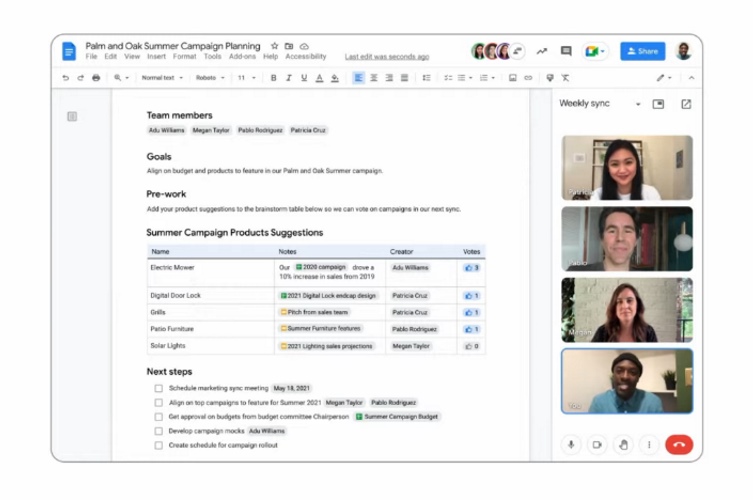Center align the text
Image resolution: width=753 pixels, height=500 pixels.
374,78
